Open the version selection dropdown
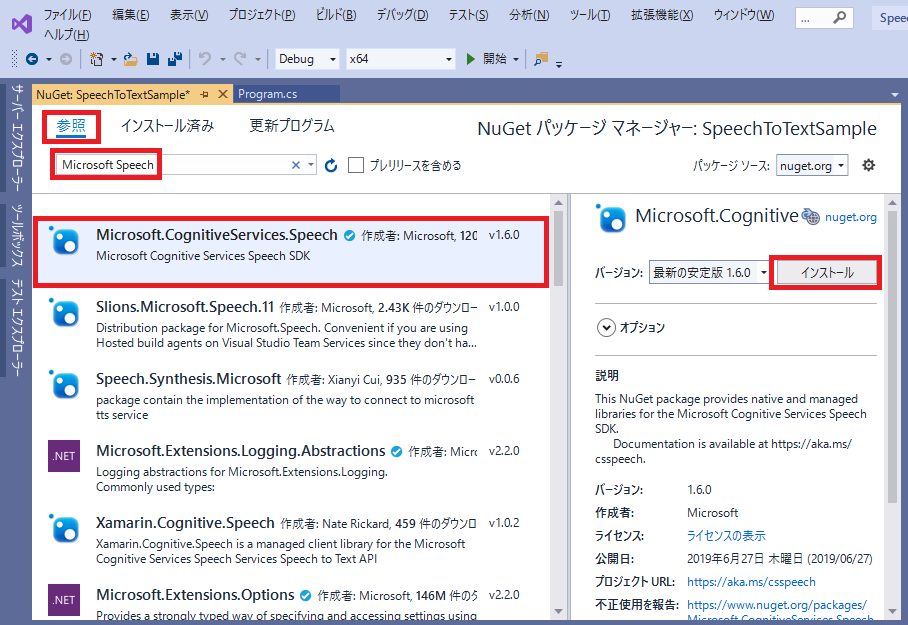This screenshot has height=625, width=908. pos(709,272)
